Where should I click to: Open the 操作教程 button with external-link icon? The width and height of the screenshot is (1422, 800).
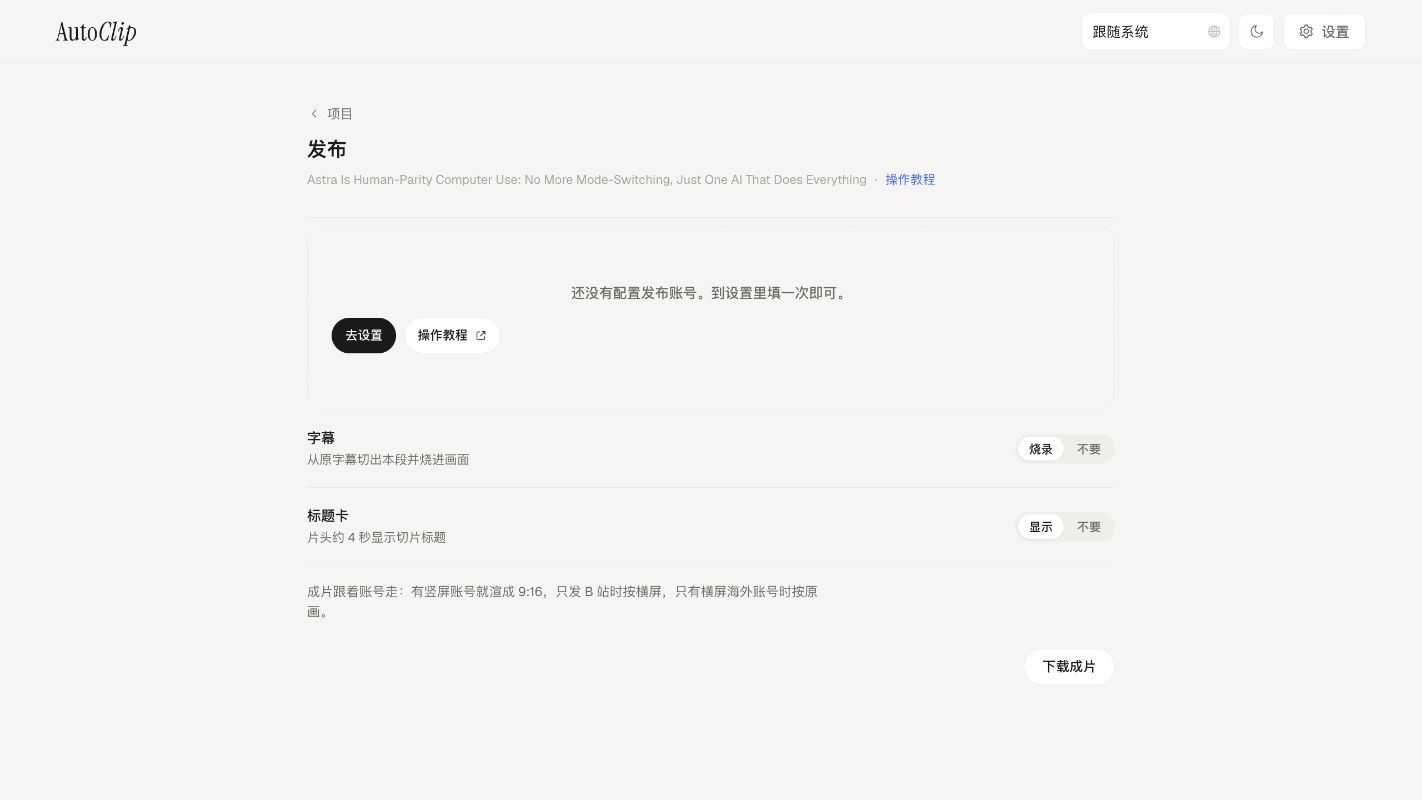(x=452, y=336)
